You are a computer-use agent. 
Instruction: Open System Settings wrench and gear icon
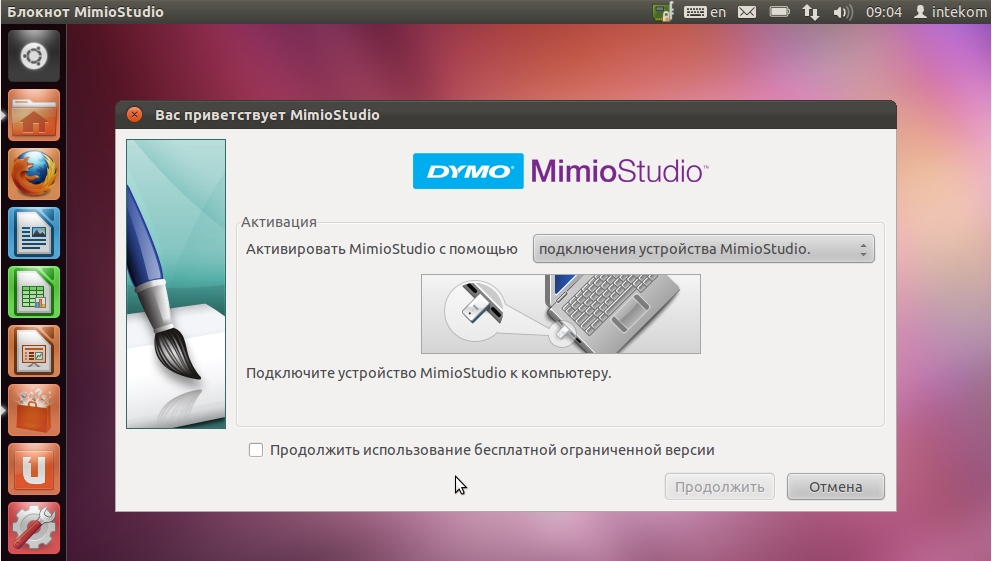pos(34,527)
